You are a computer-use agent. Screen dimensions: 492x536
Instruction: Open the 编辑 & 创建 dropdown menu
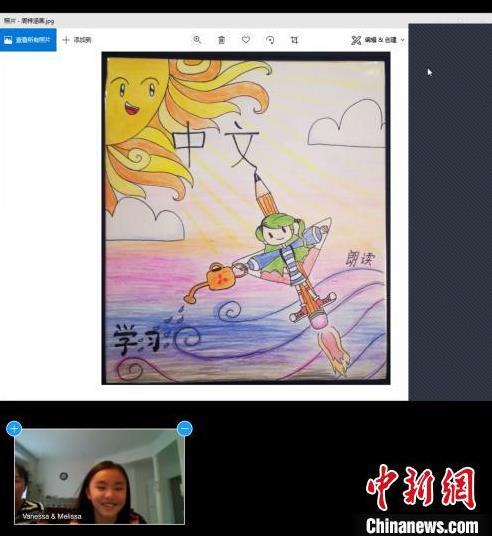pyautogui.click(x=377, y=40)
